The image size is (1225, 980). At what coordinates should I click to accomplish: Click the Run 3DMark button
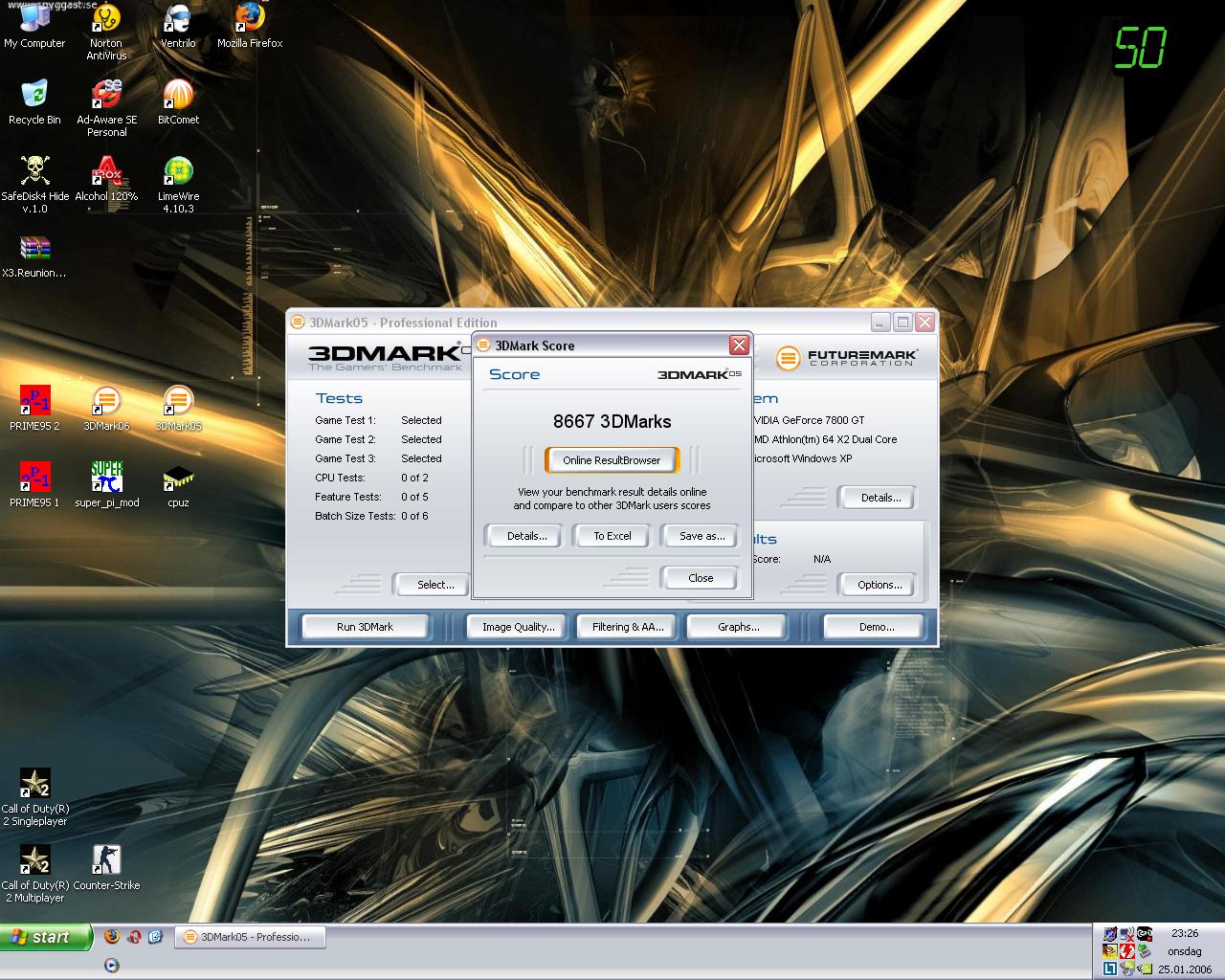(x=365, y=627)
